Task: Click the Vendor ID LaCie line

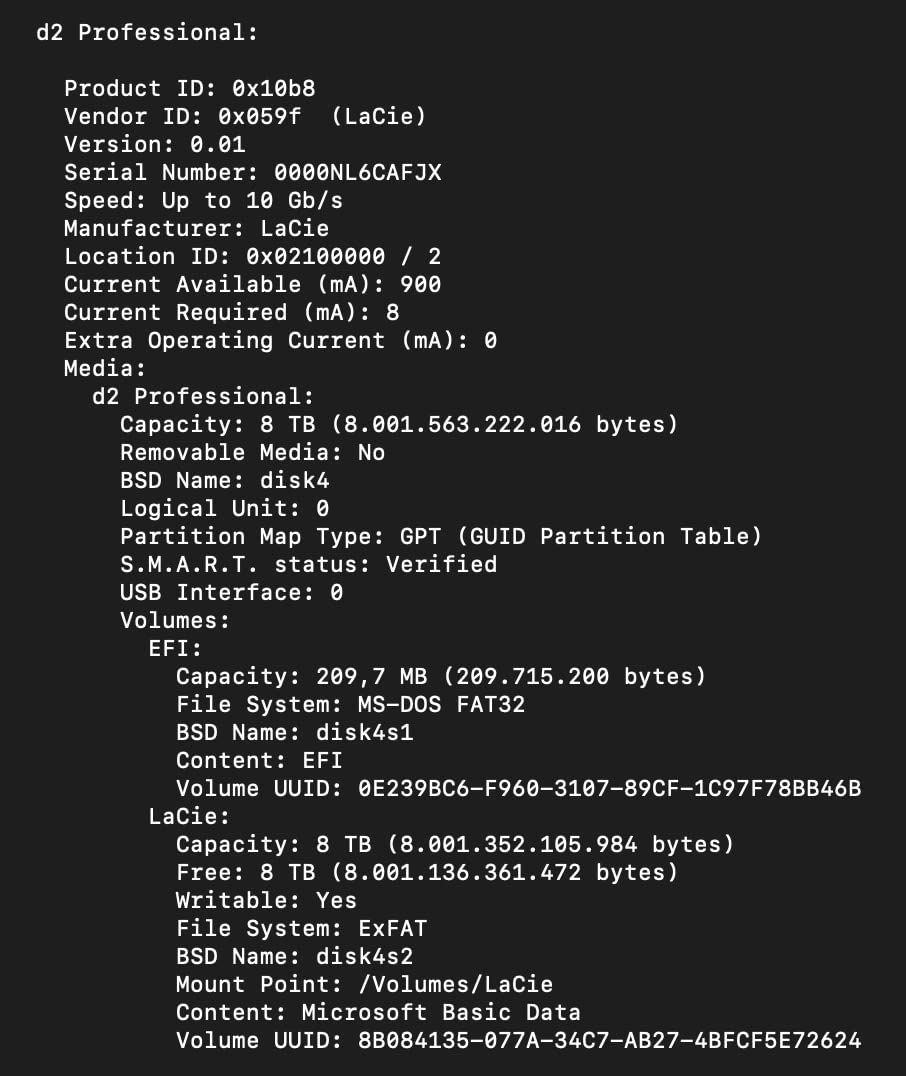Action: coord(245,117)
